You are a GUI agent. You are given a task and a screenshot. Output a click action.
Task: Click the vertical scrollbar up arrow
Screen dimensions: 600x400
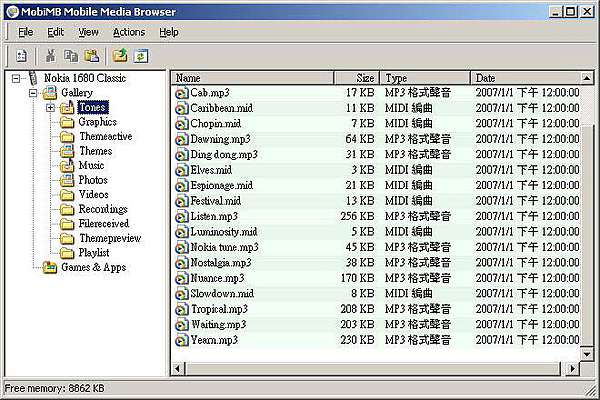(x=587, y=78)
